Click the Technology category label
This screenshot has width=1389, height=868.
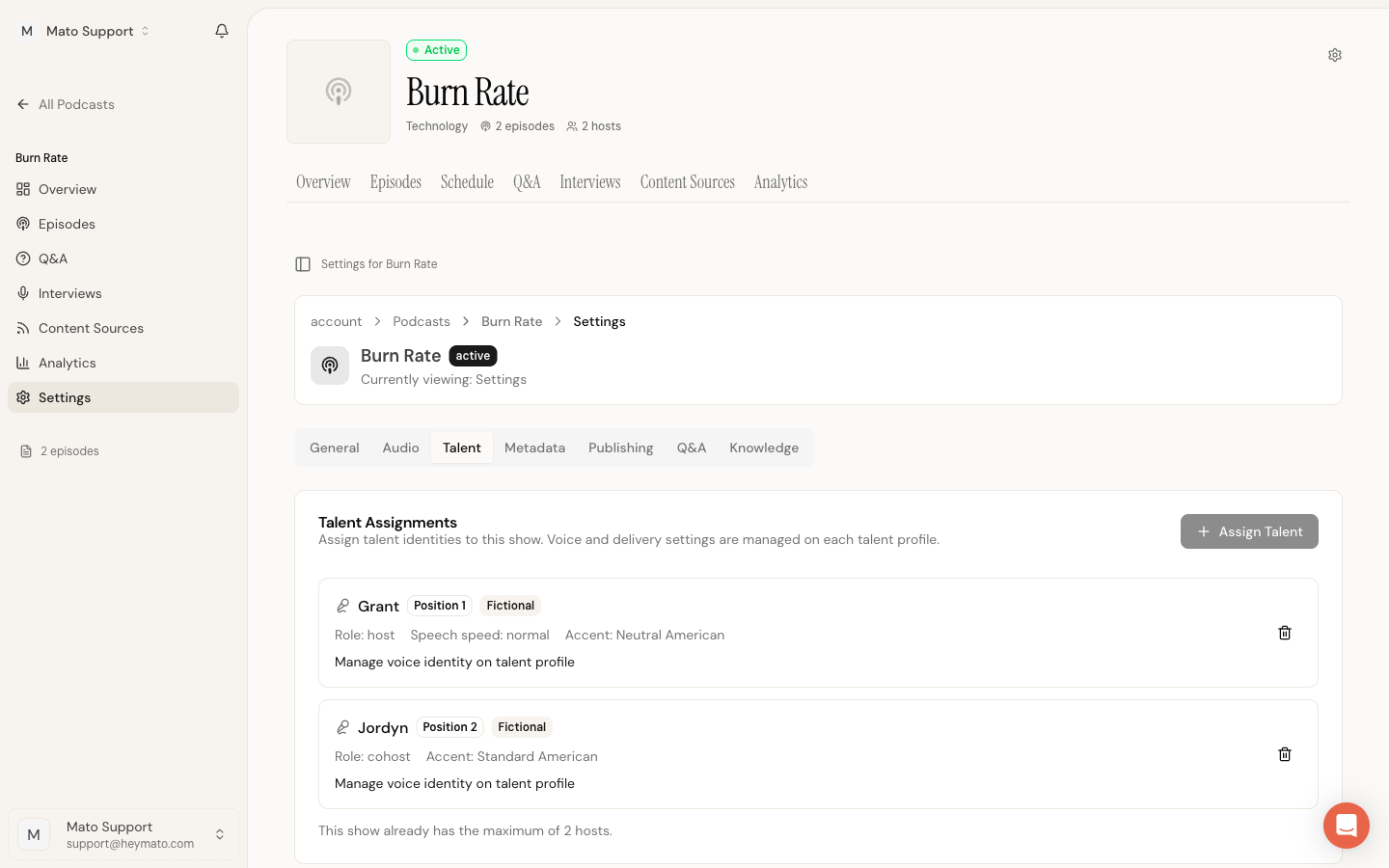[x=437, y=126]
